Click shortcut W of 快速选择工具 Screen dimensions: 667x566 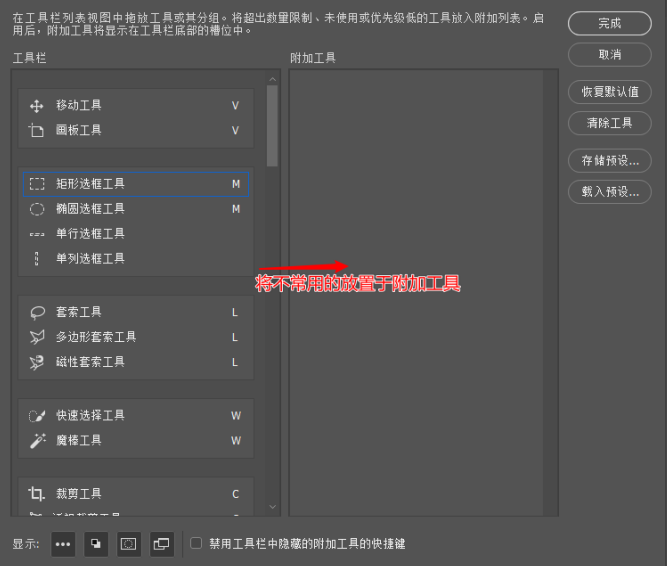coord(236,416)
